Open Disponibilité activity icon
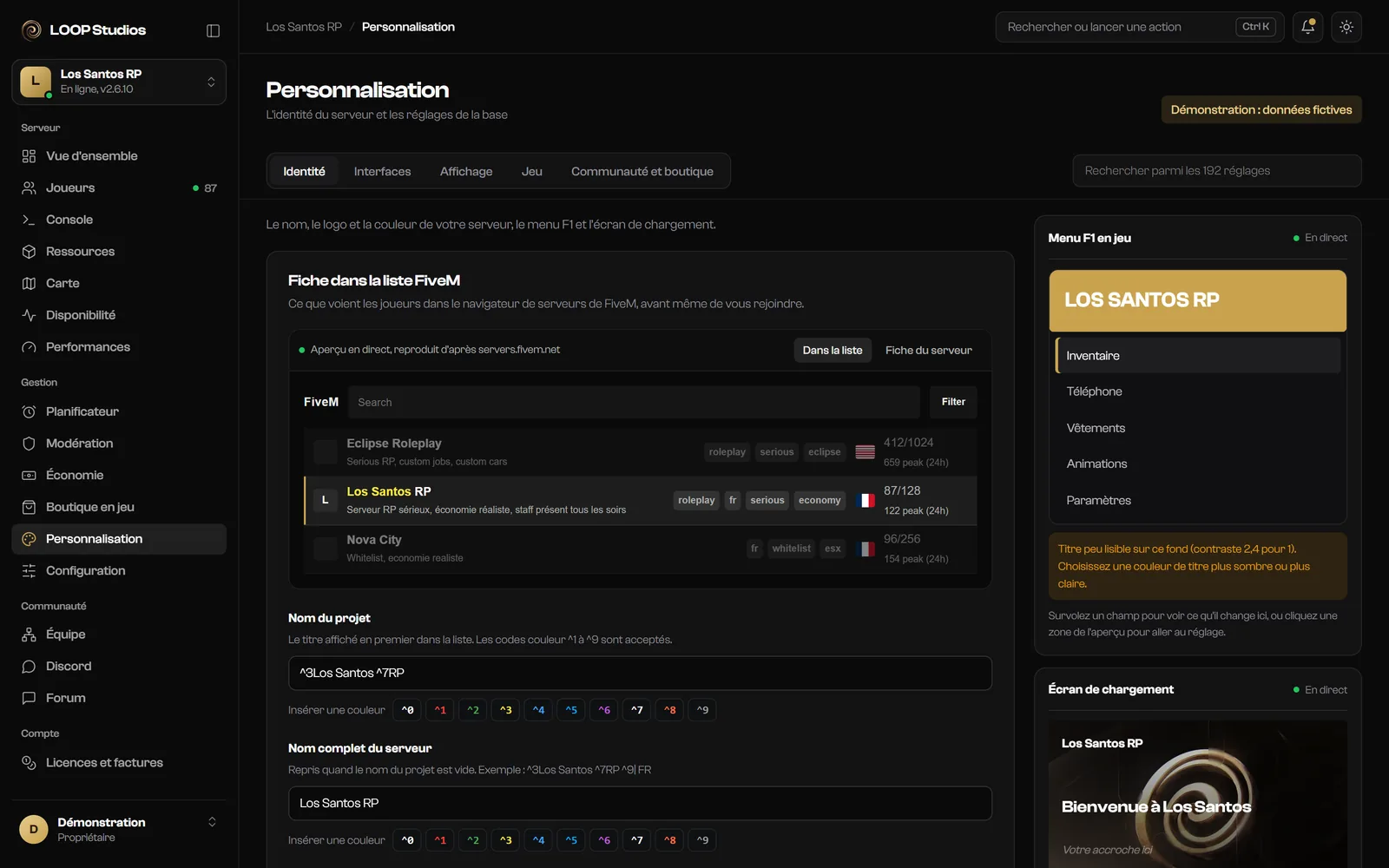Screen dimensions: 1389x868 click(x=29, y=315)
